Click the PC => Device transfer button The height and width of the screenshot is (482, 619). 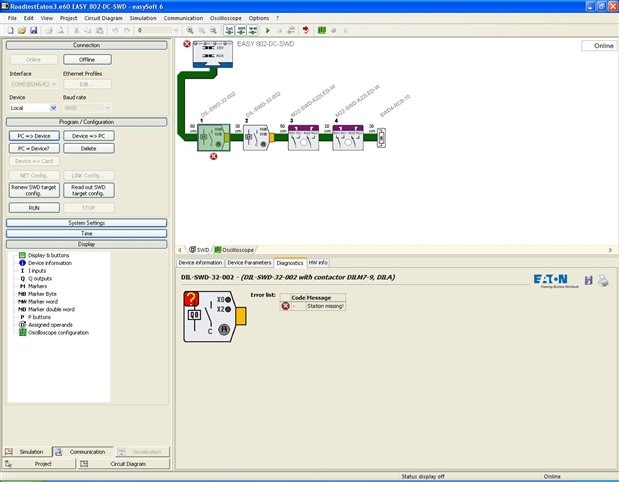point(34,136)
